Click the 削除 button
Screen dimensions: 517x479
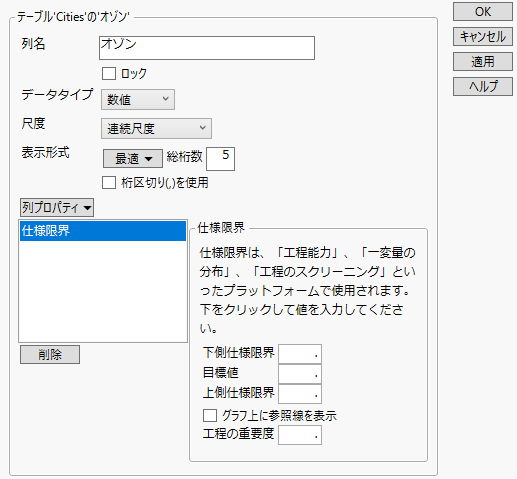point(50,354)
